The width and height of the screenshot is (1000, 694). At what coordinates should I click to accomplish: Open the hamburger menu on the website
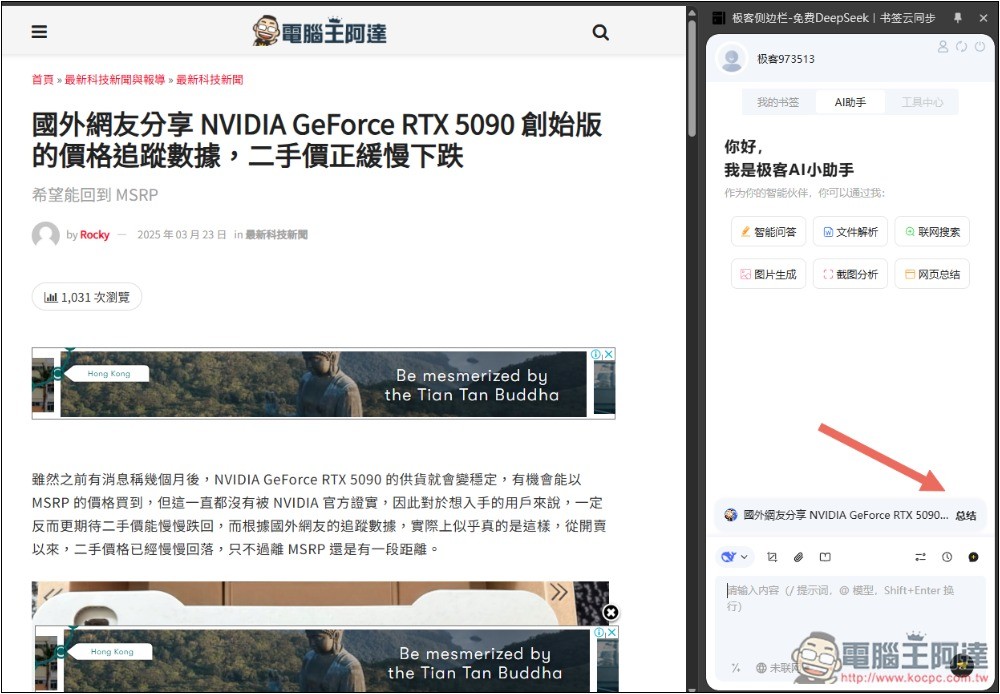39,32
